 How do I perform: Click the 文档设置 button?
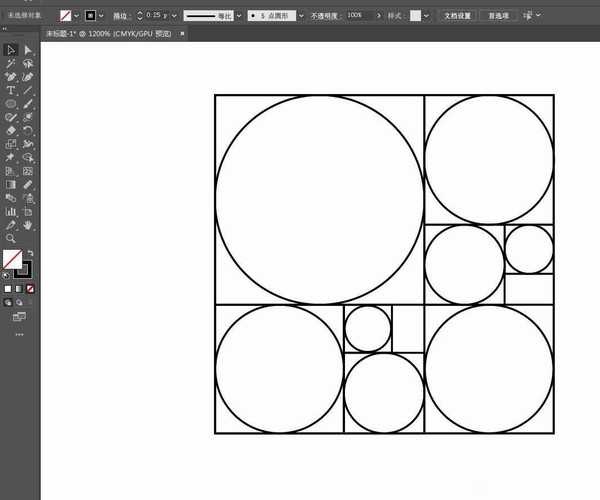(456, 17)
